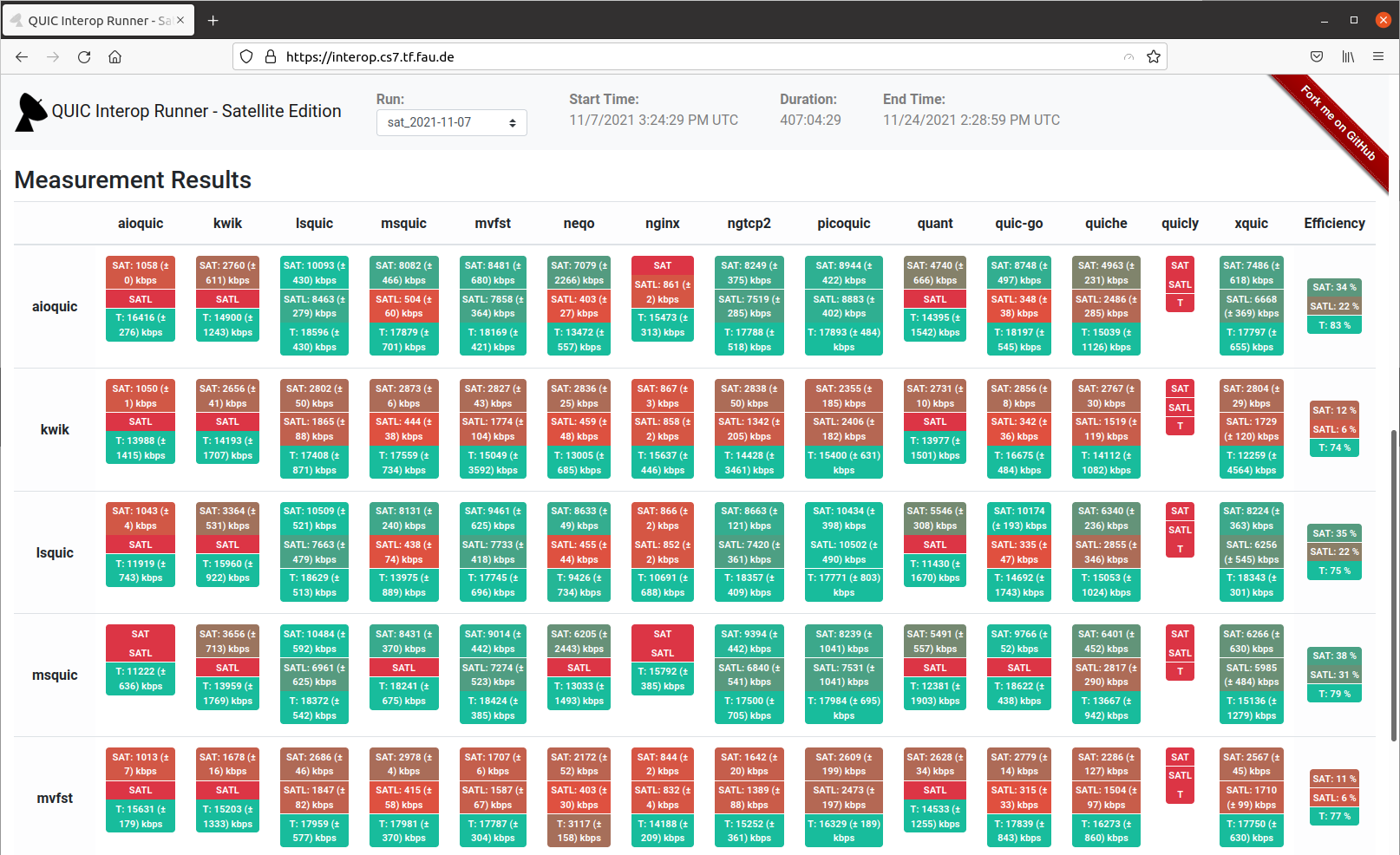This screenshot has height=855, width=1400.
Task: Close the QUIC Interop Runner tab
Action: point(180,20)
